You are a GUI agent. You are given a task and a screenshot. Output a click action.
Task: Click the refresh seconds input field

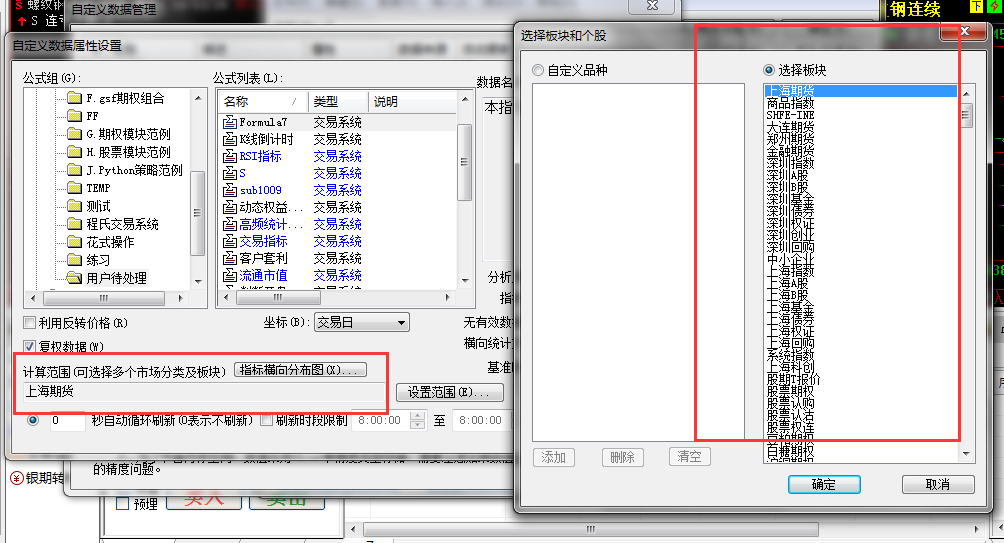(67, 421)
